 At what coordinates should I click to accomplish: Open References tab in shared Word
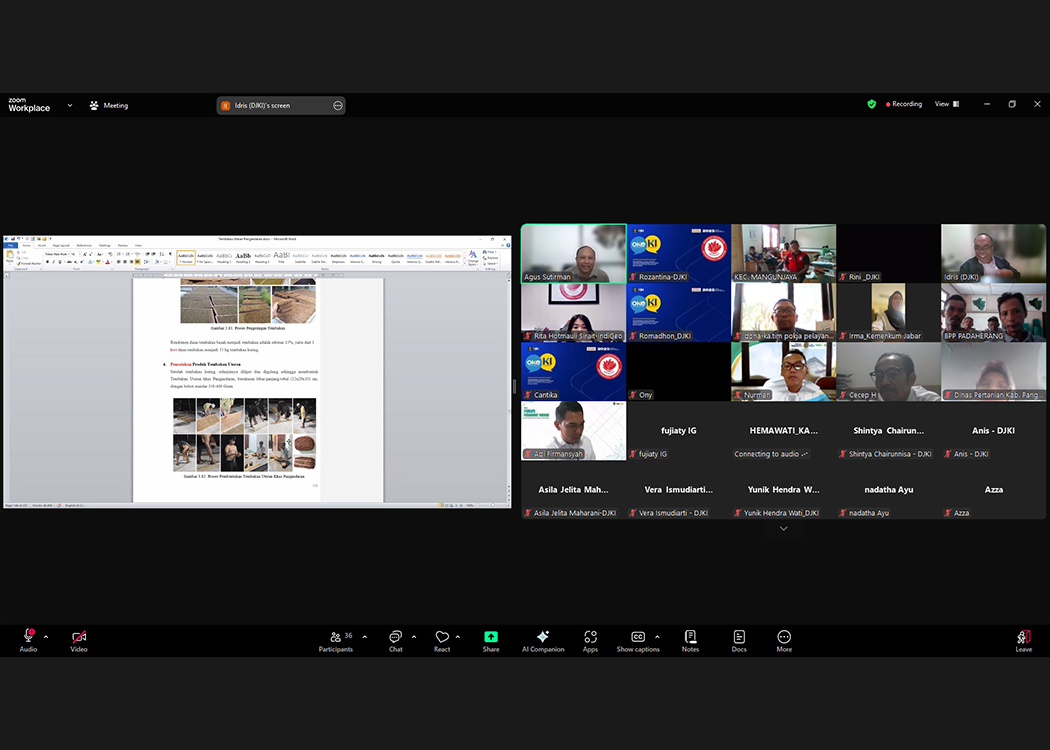84,245
